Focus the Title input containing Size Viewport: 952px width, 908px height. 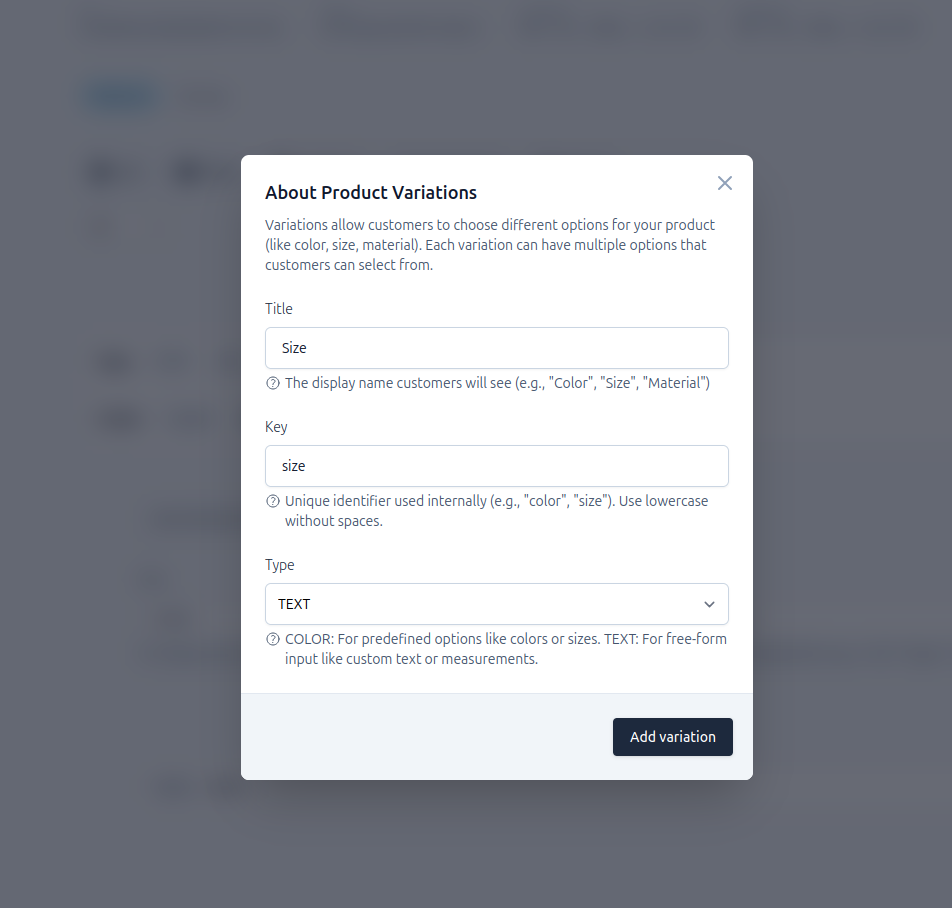497,348
